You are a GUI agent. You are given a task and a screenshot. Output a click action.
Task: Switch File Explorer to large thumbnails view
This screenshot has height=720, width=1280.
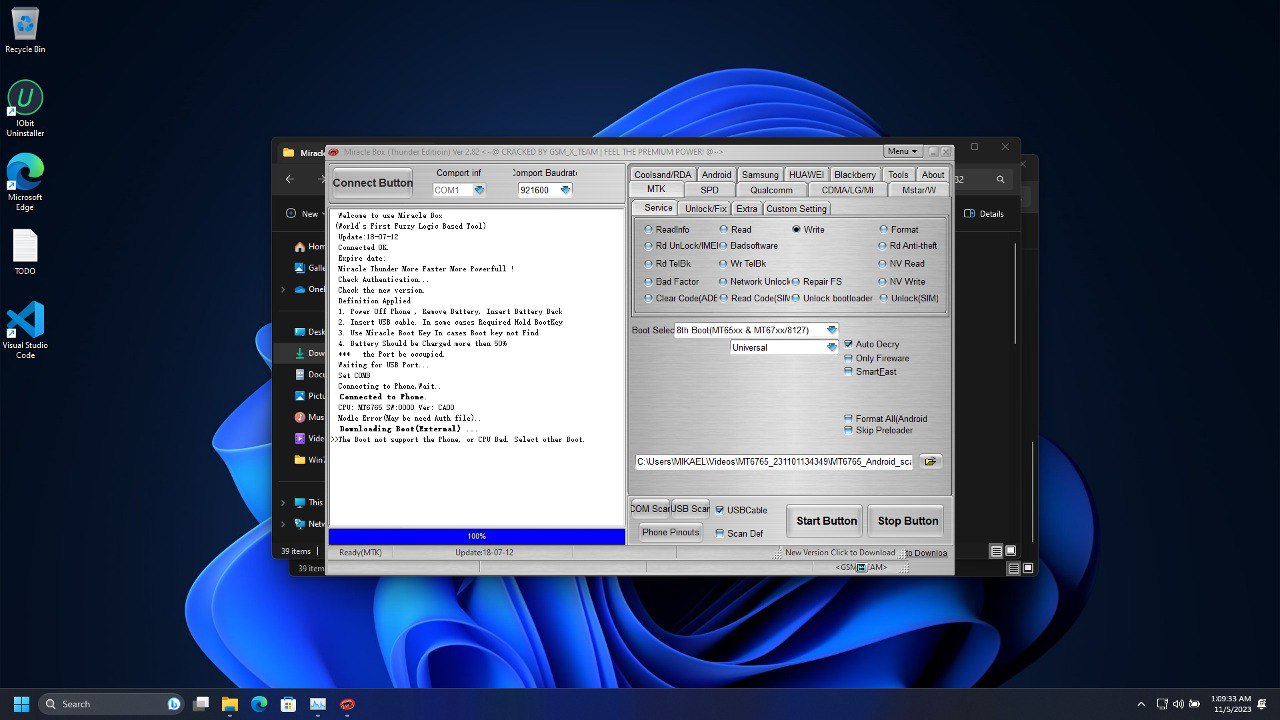pos(1010,551)
